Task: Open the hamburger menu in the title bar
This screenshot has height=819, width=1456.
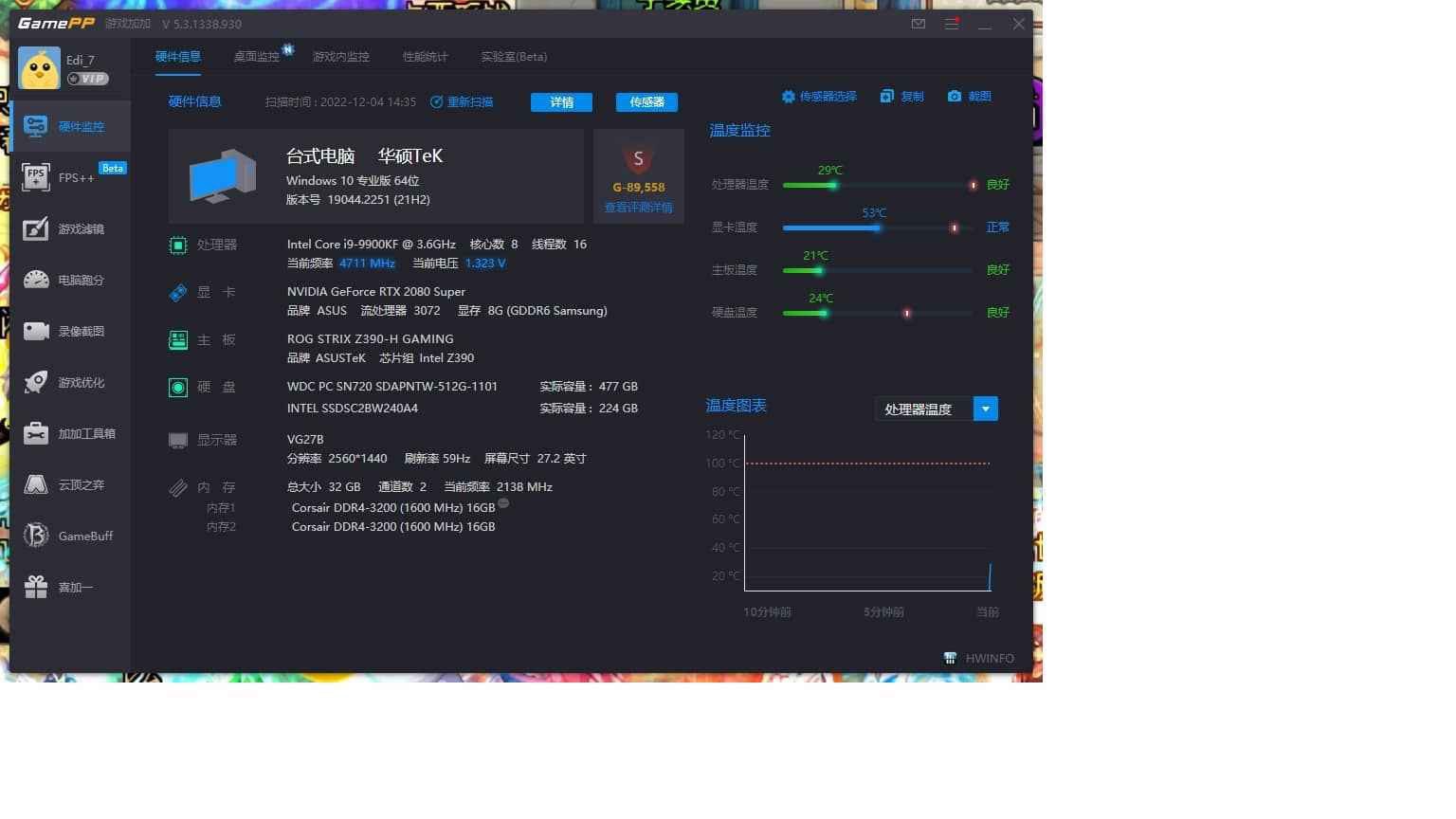Action: (951, 23)
